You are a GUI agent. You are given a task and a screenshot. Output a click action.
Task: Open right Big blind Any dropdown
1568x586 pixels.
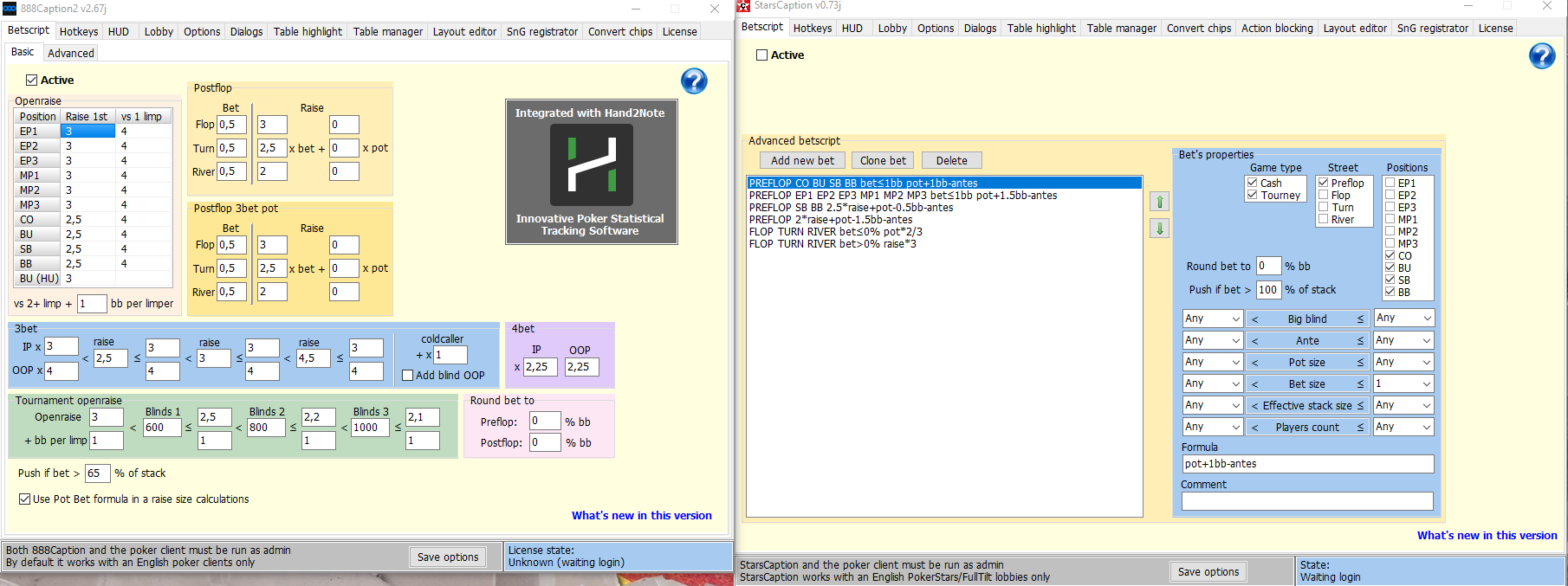[x=1403, y=318]
